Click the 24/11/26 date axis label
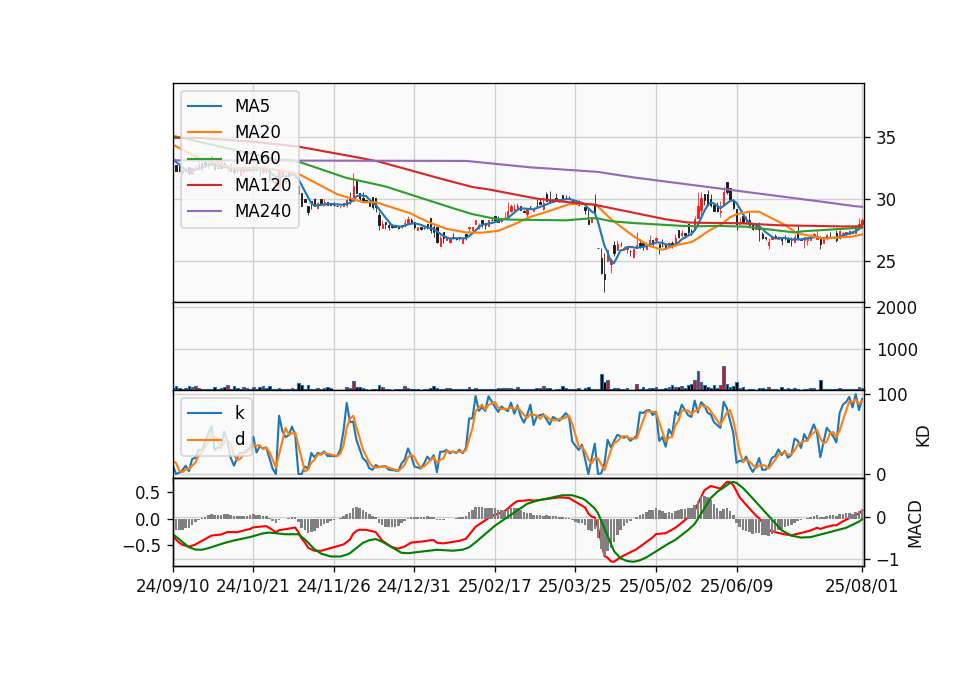The image size is (960, 690). tap(334, 586)
